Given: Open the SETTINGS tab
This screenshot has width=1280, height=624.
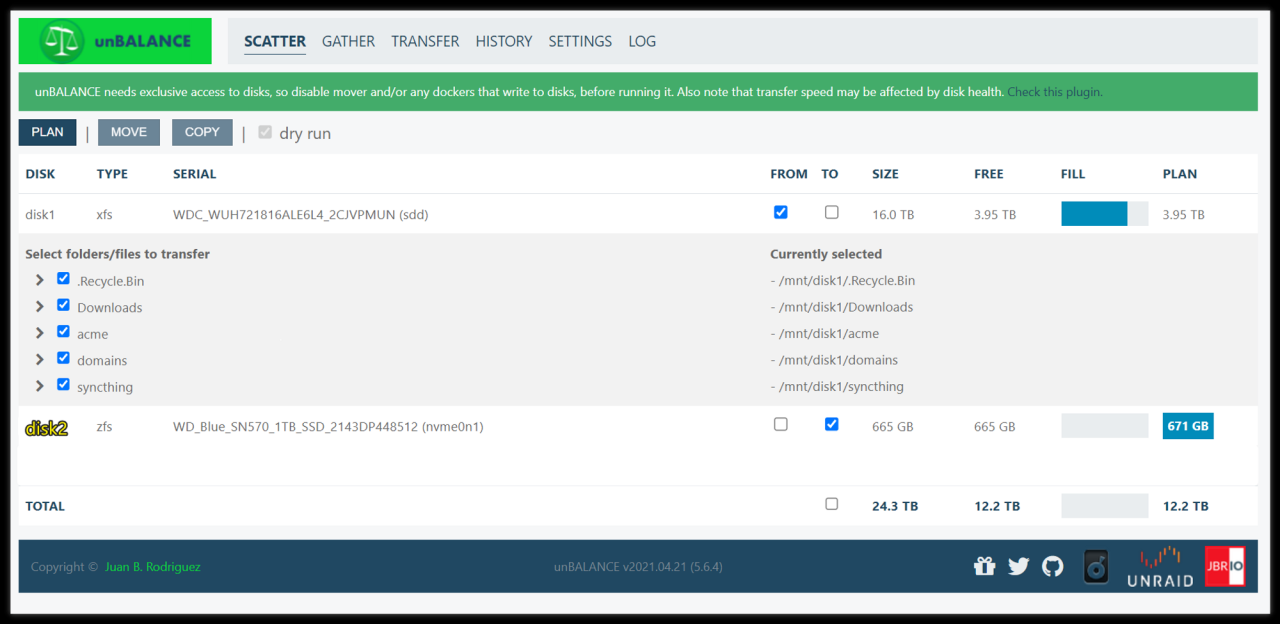Looking at the screenshot, I should coord(580,41).
